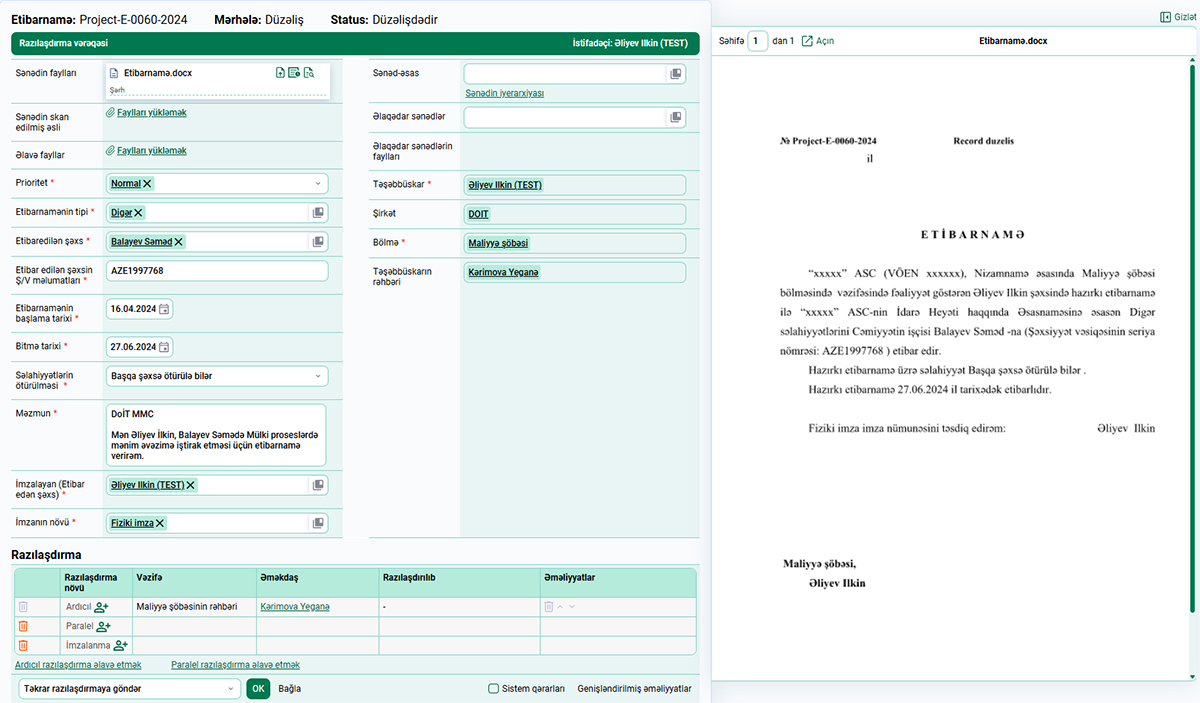Toggle the Sistem qərarları checkbox
The image size is (1200, 703).
(x=493, y=688)
